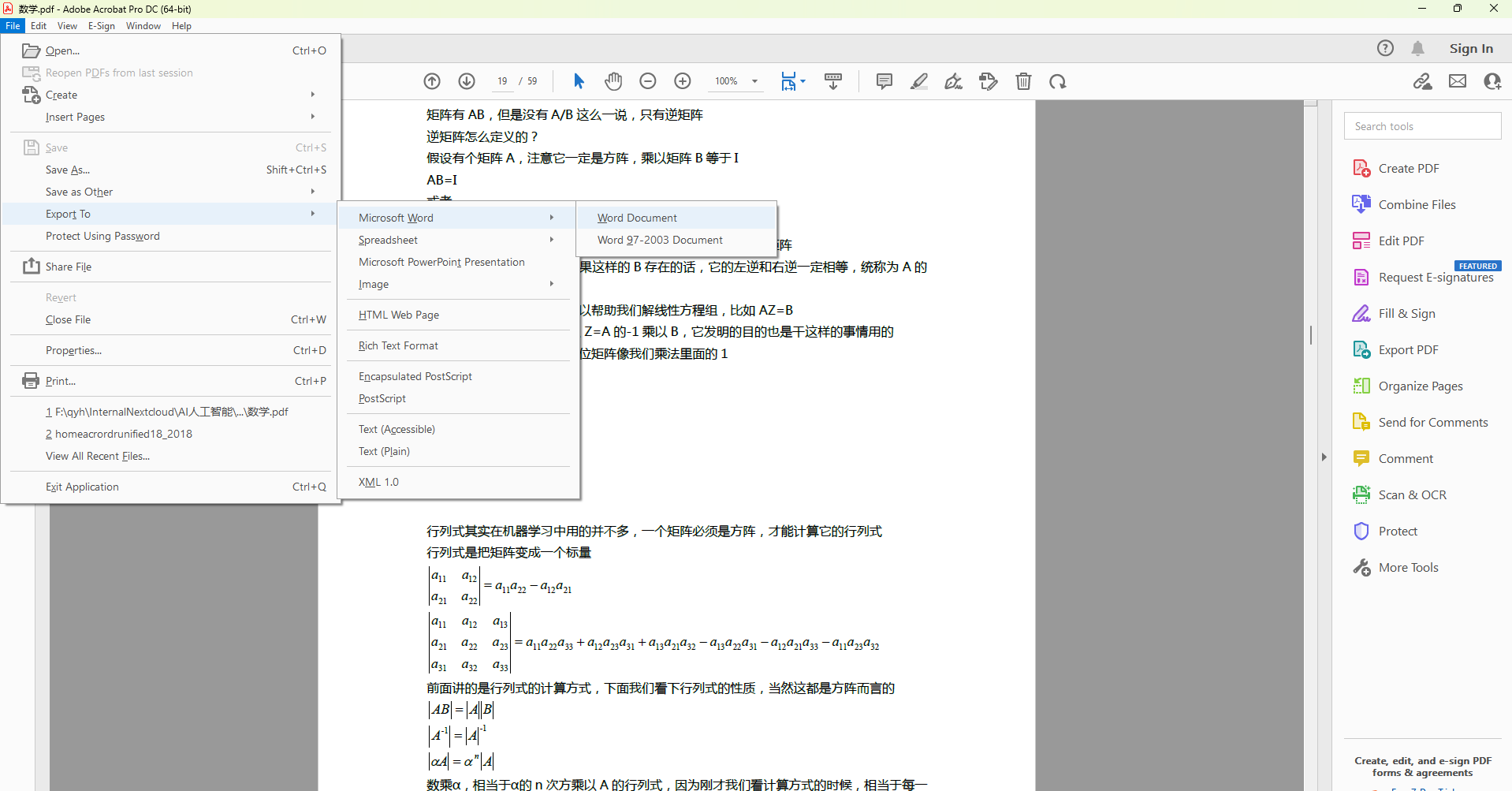The width and height of the screenshot is (1512, 791).
Task: Open the Protect tool
Action: (1397, 532)
